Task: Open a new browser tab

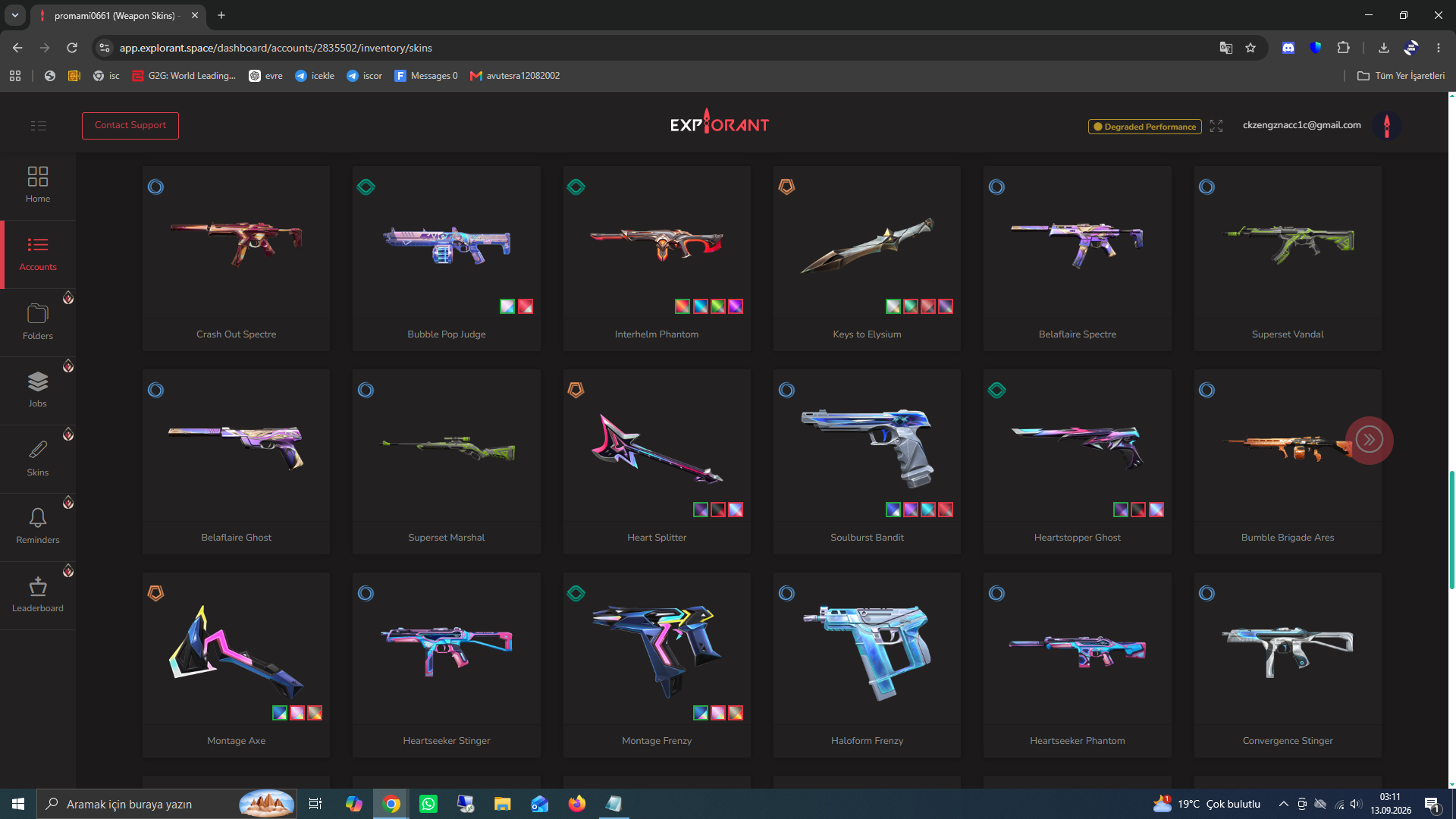Action: [x=221, y=15]
